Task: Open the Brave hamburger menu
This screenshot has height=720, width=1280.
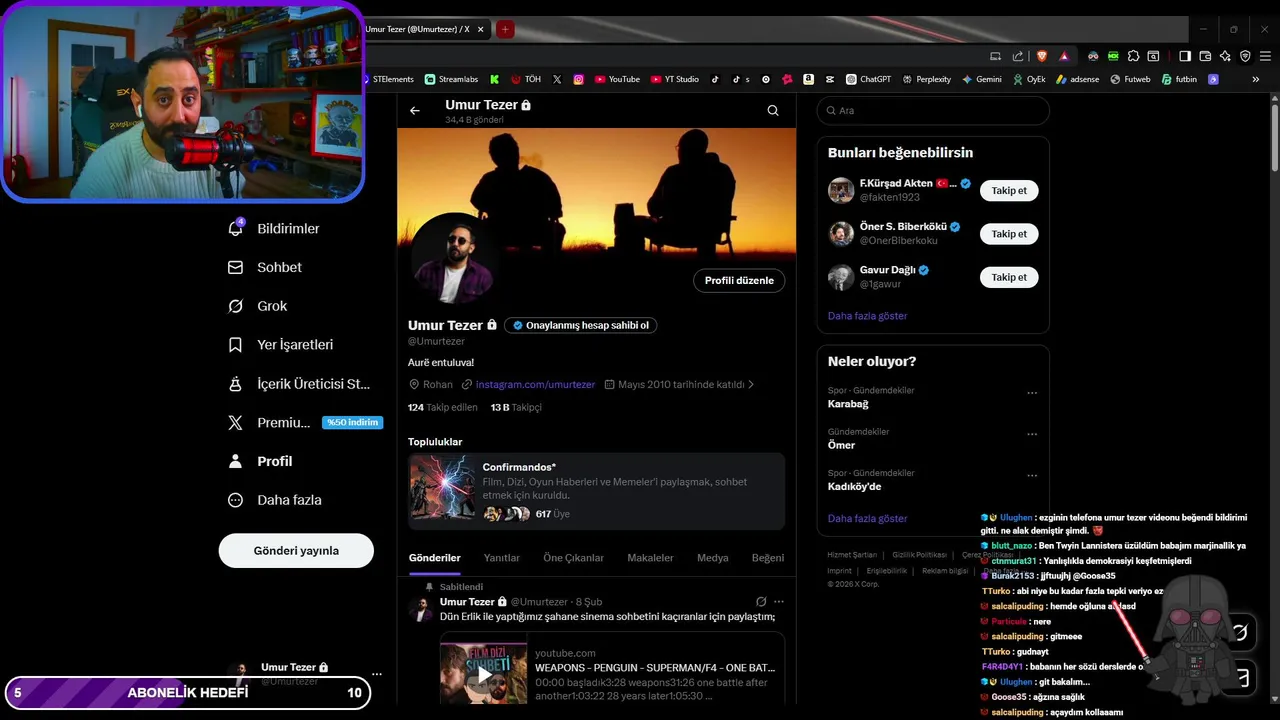Action: coord(1265,56)
